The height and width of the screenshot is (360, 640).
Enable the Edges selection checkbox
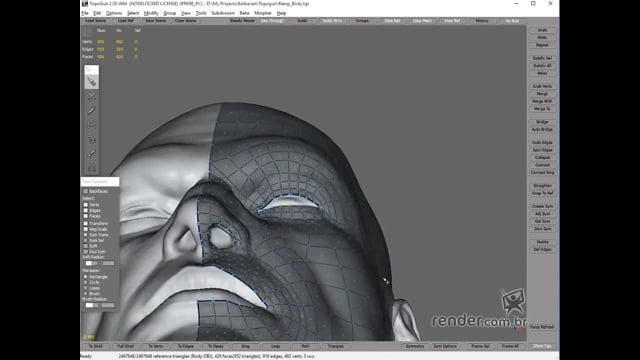(86, 210)
